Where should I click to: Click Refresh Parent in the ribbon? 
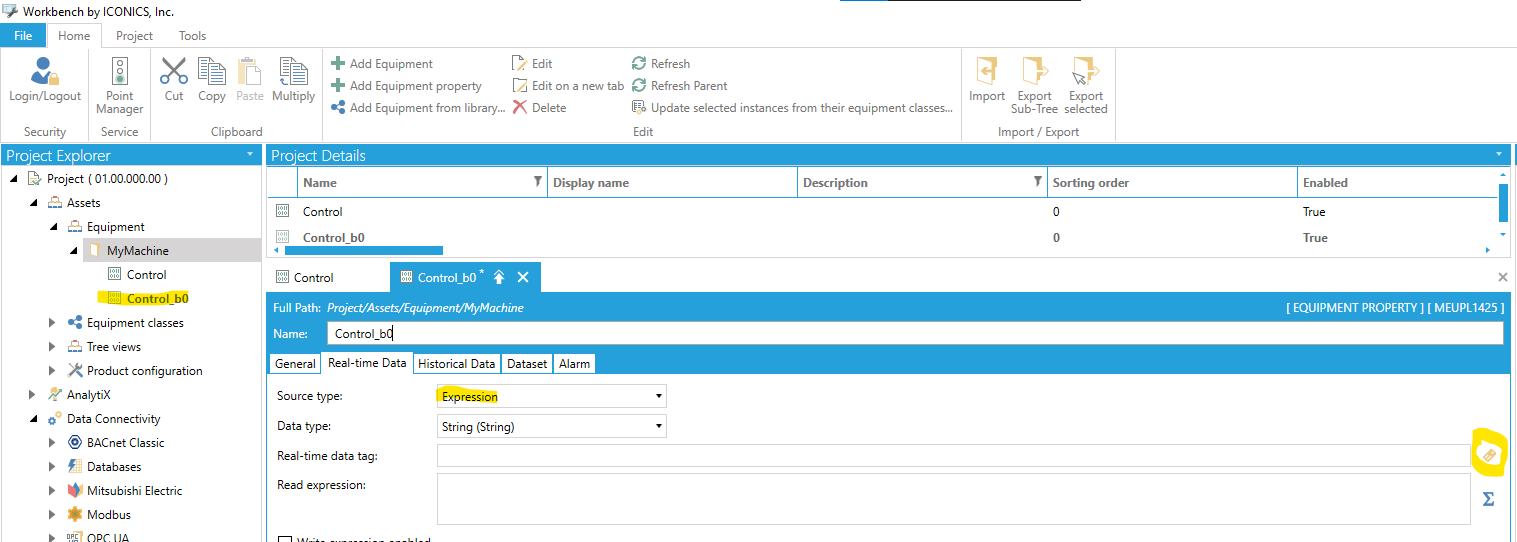(x=680, y=86)
